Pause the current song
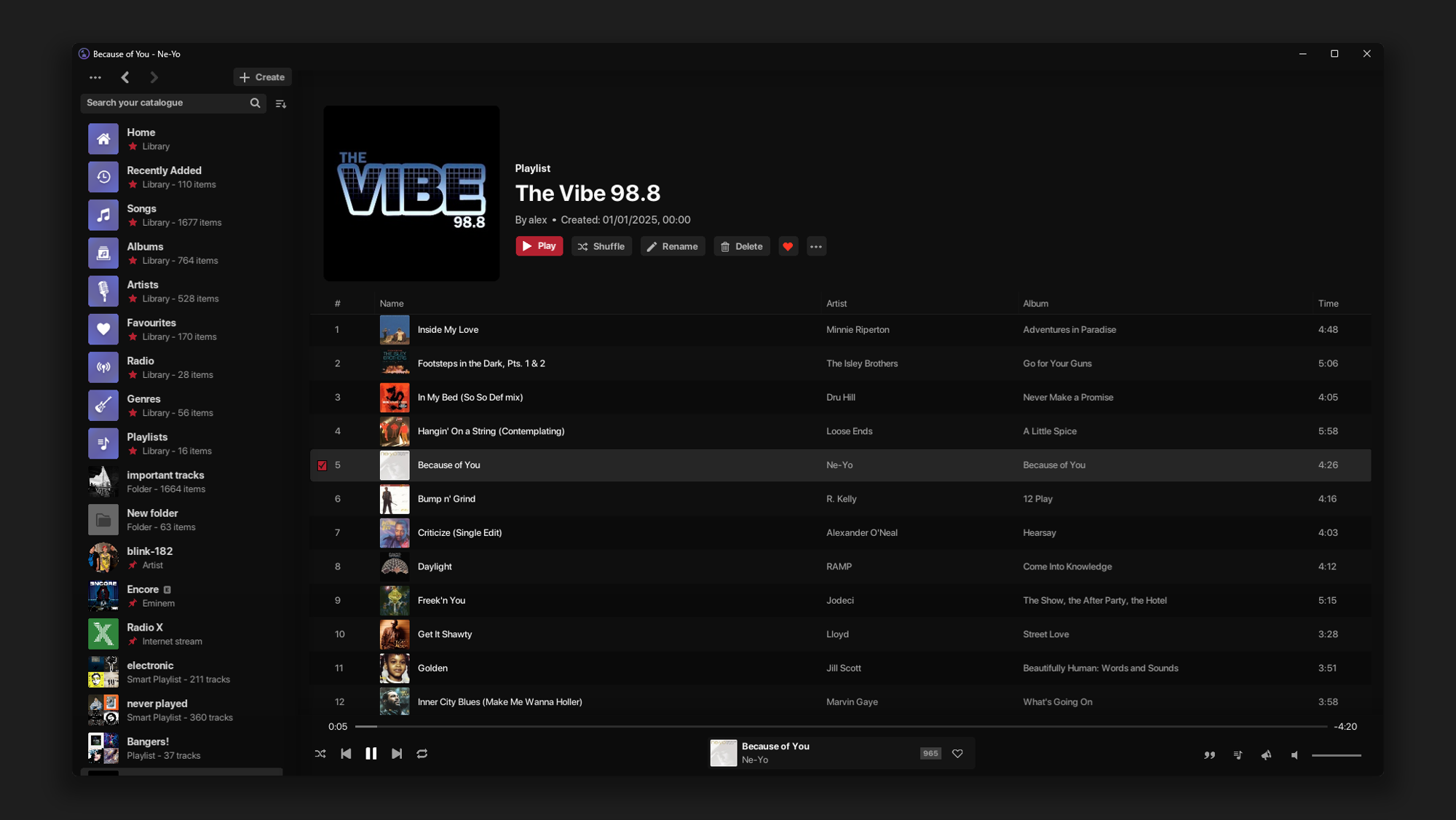Screen dimensions: 1456x820 click(x=371, y=754)
